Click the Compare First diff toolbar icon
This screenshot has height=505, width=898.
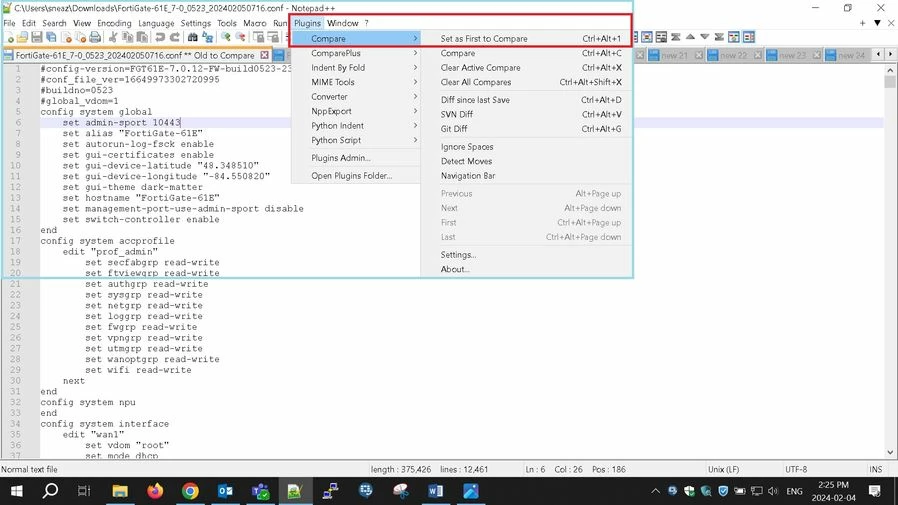pyautogui.click(x=676, y=37)
